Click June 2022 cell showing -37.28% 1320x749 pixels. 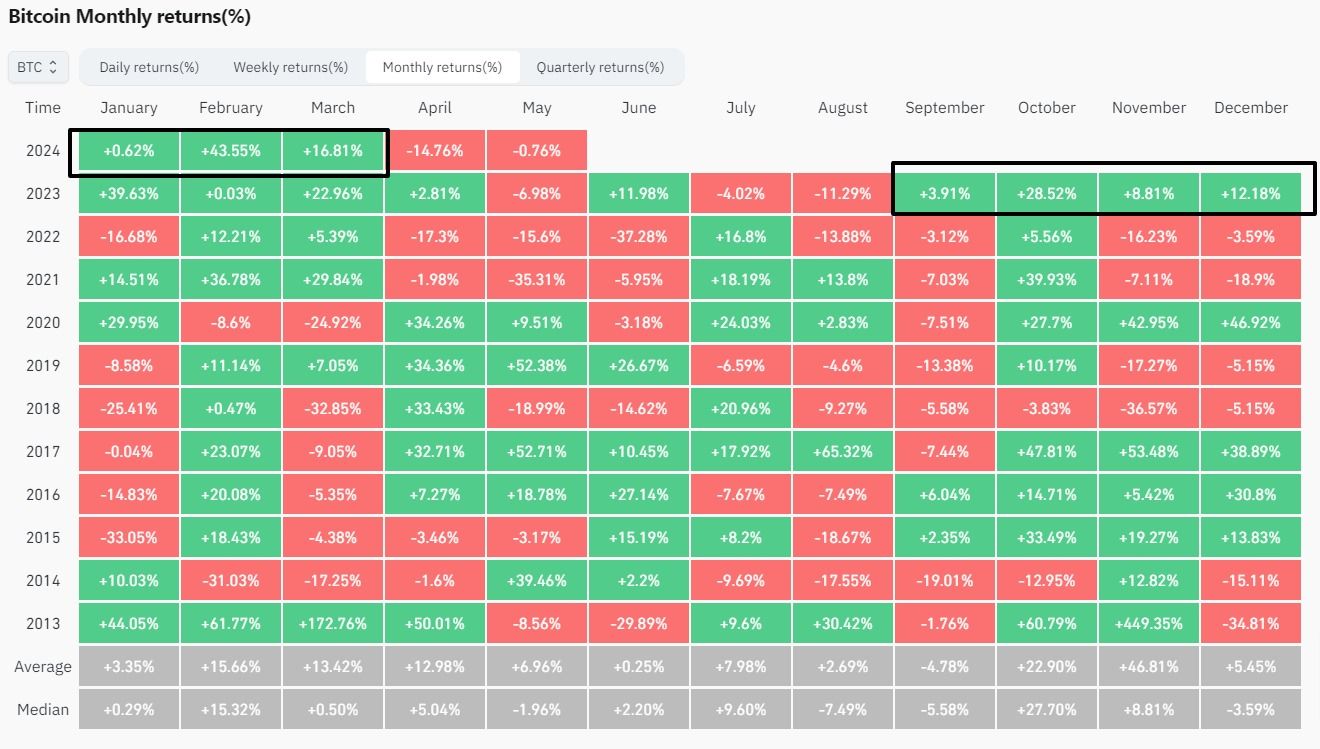coord(639,237)
